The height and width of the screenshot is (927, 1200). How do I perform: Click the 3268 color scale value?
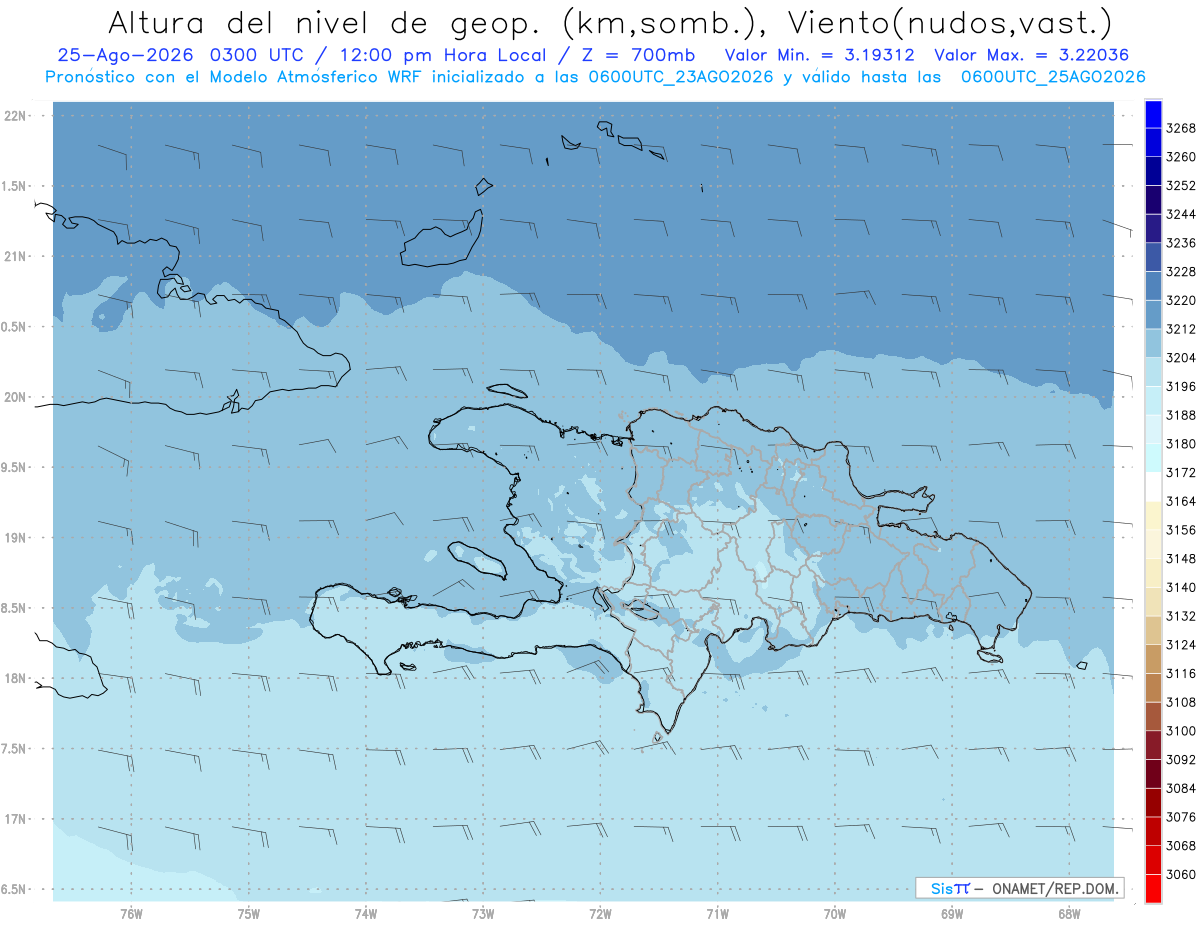(x=1180, y=128)
